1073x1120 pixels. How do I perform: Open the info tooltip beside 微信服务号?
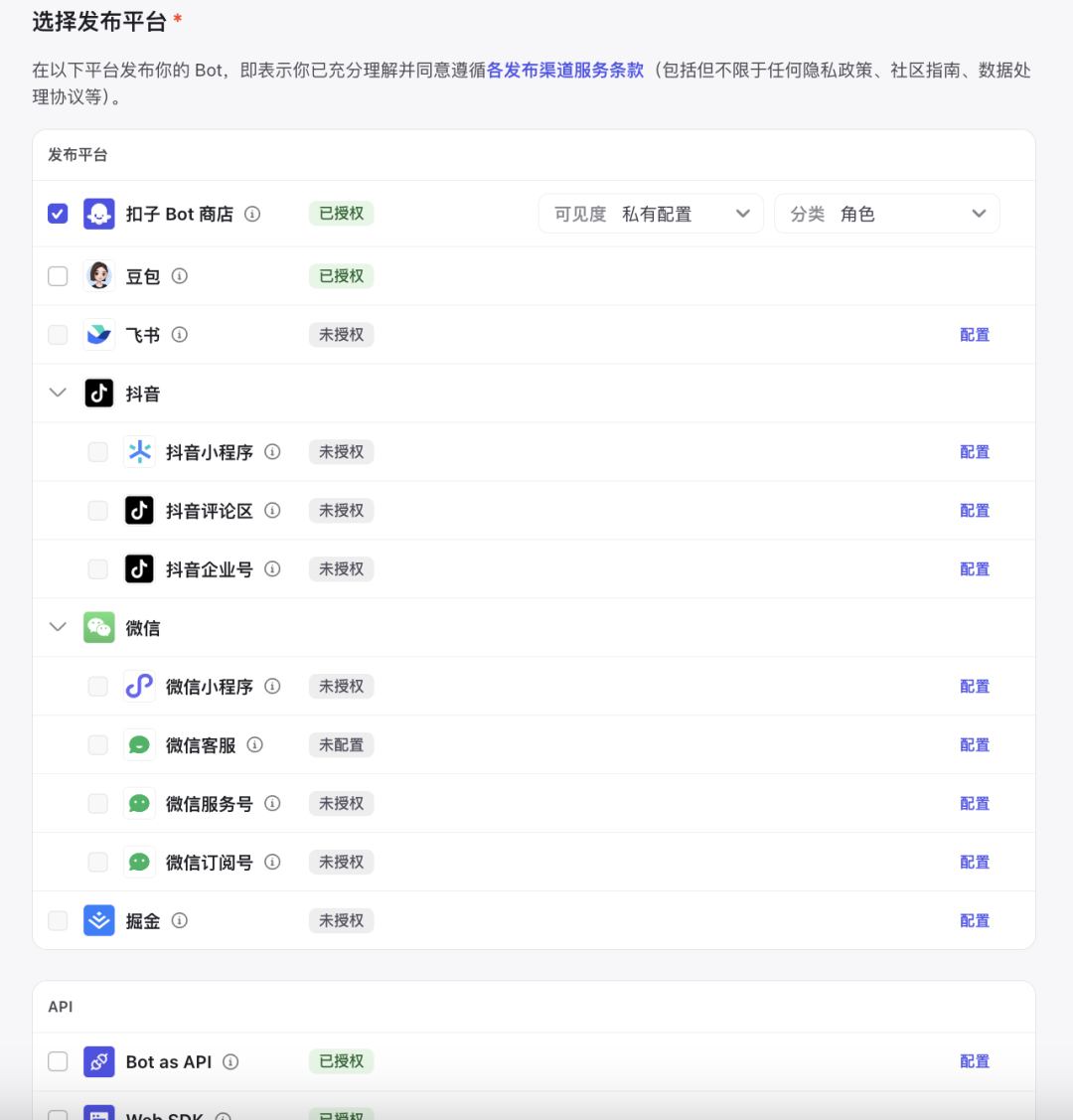(272, 803)
